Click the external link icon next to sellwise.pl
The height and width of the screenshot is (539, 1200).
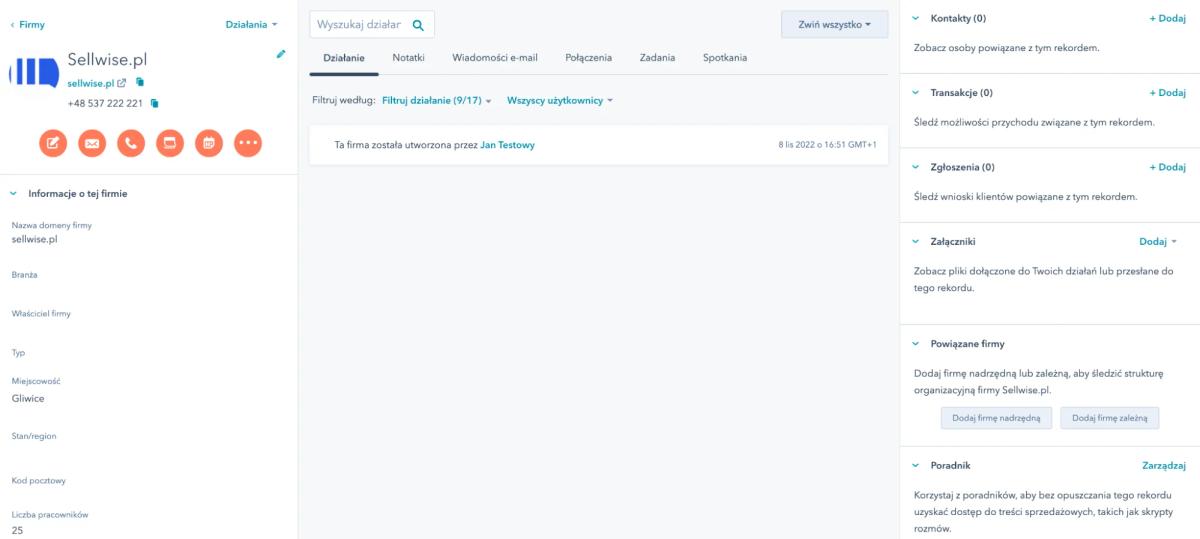[122, 83]
